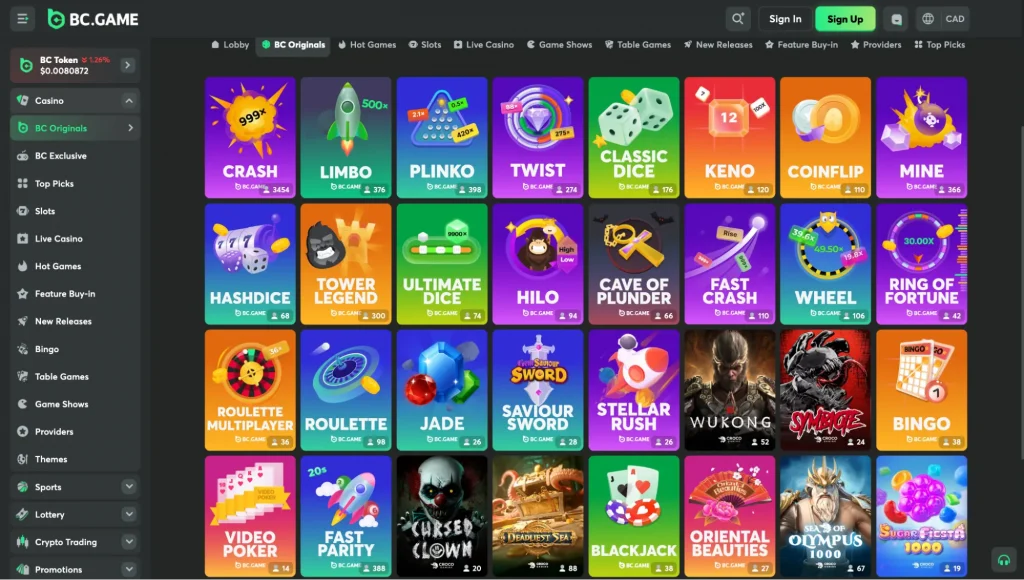
Task: Open the Live Casino tab
Action: 483,45
